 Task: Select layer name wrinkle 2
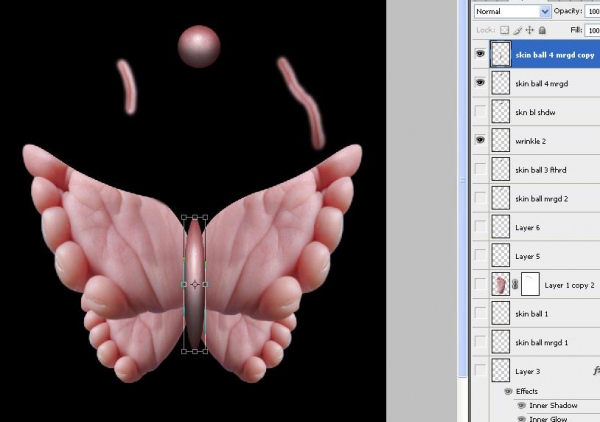530,141
